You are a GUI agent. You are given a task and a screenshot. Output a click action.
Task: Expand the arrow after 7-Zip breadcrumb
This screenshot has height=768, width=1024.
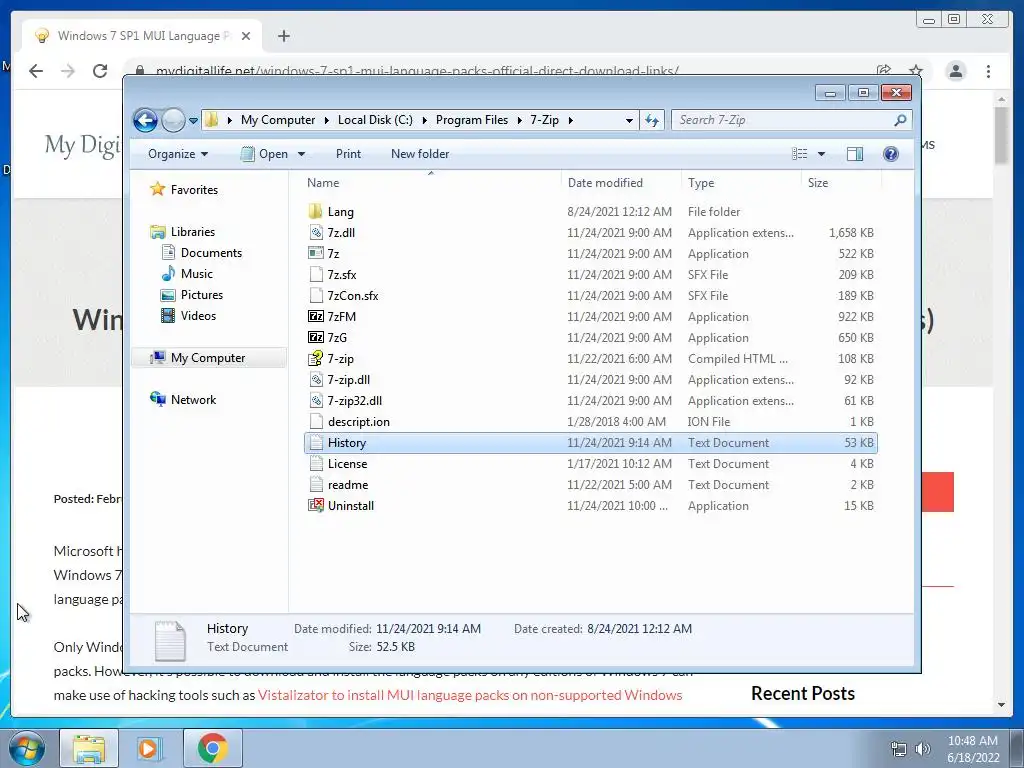pyautogui.click(x=571, y=120)
